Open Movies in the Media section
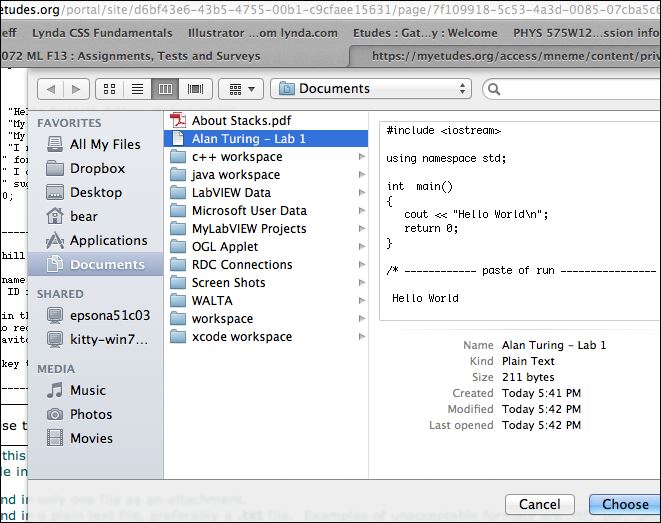661x523 pixels. click(x=96, y=438)
